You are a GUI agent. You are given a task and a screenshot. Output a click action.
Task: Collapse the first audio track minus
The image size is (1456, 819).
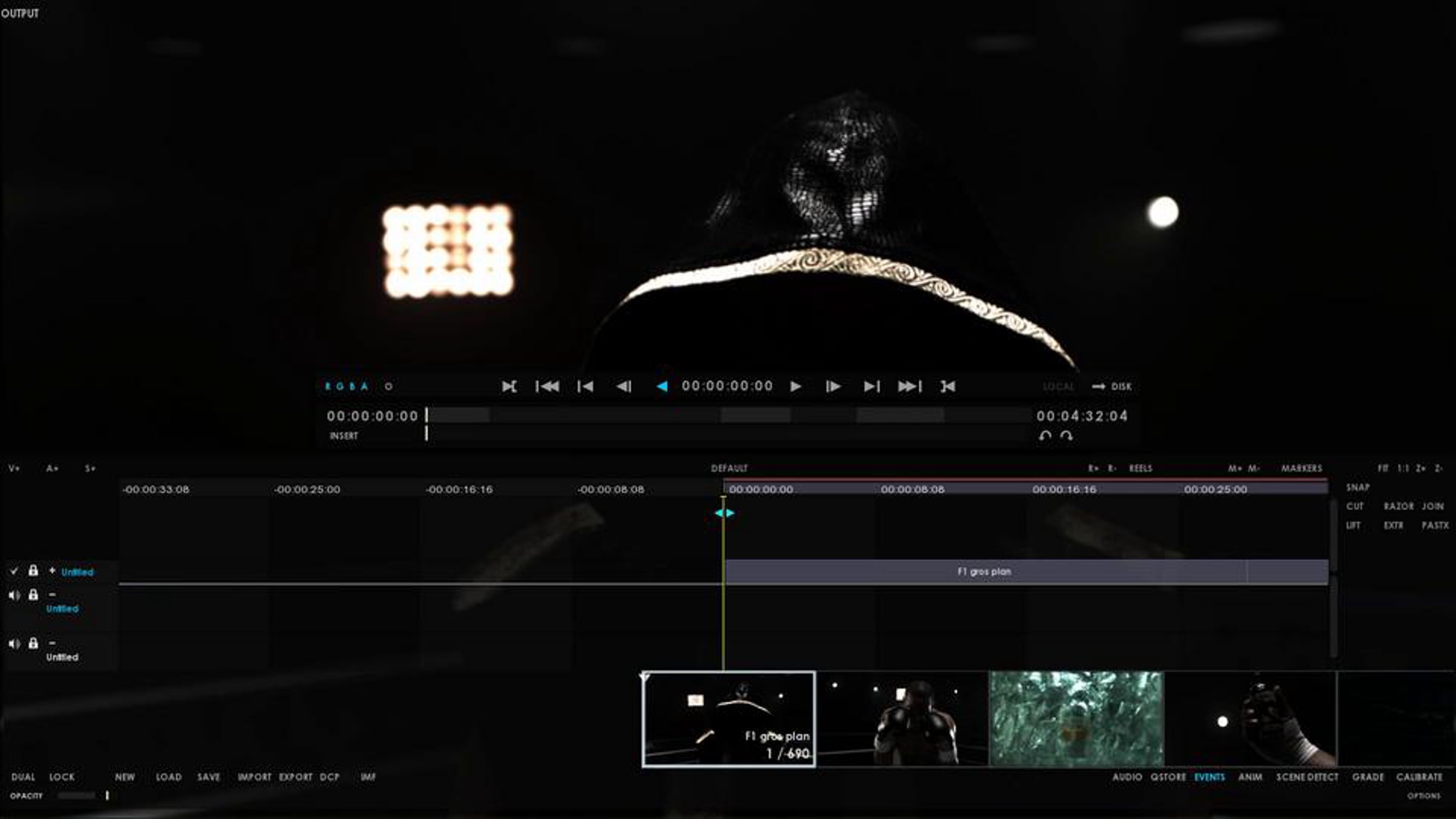click(52, 595)
